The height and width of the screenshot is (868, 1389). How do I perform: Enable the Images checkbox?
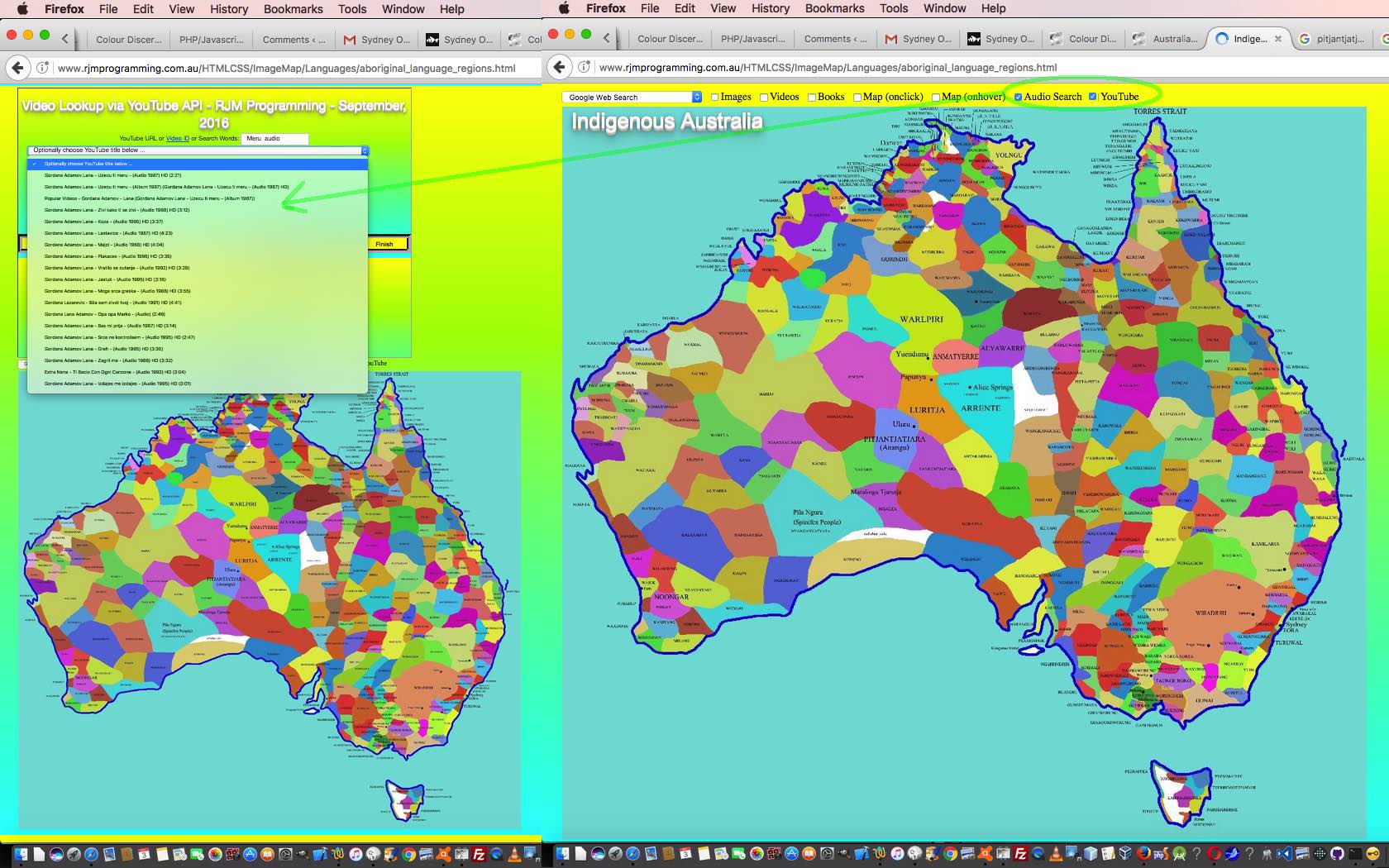[715, 98]
